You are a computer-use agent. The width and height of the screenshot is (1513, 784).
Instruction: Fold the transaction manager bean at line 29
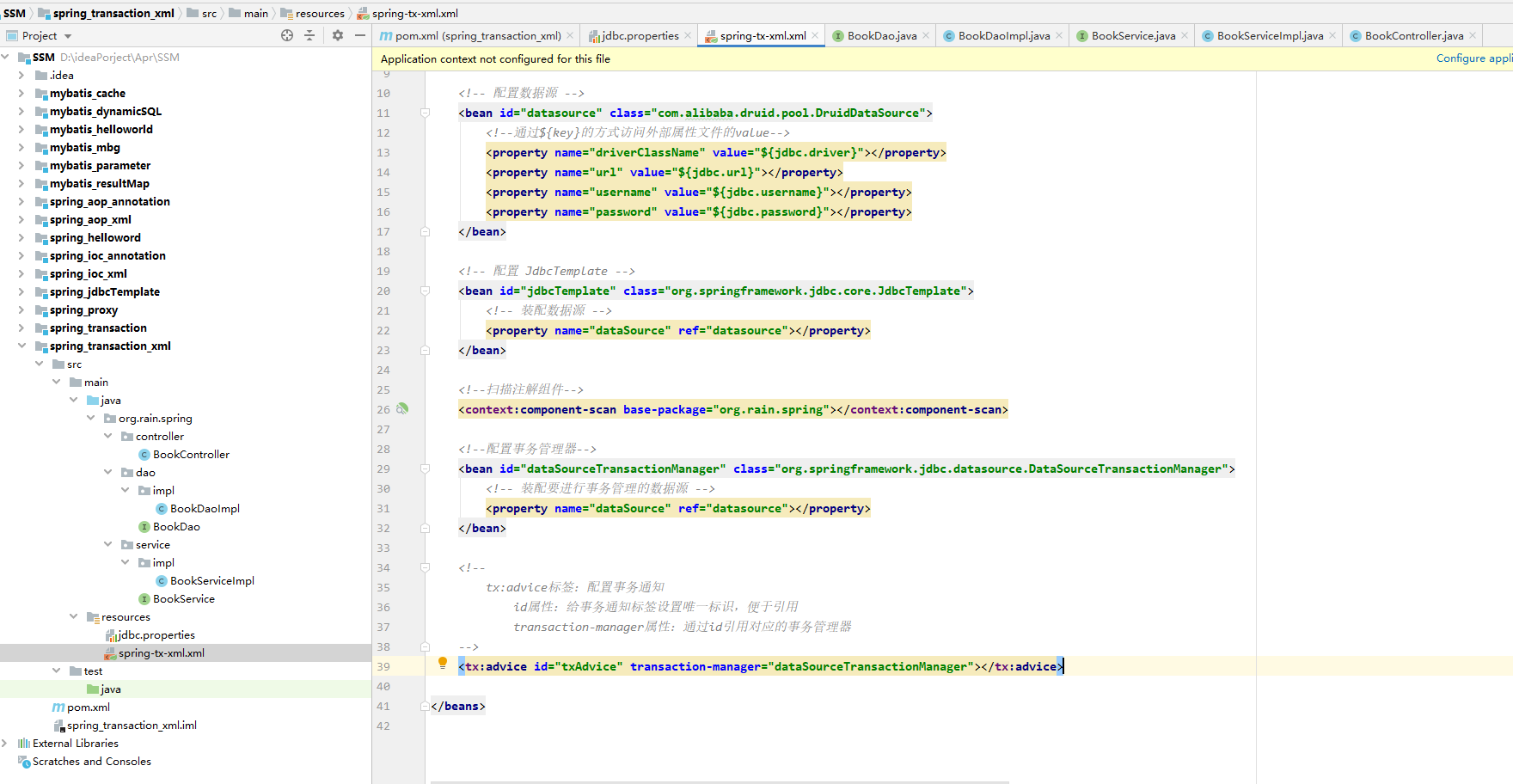(x=425, y=469)
